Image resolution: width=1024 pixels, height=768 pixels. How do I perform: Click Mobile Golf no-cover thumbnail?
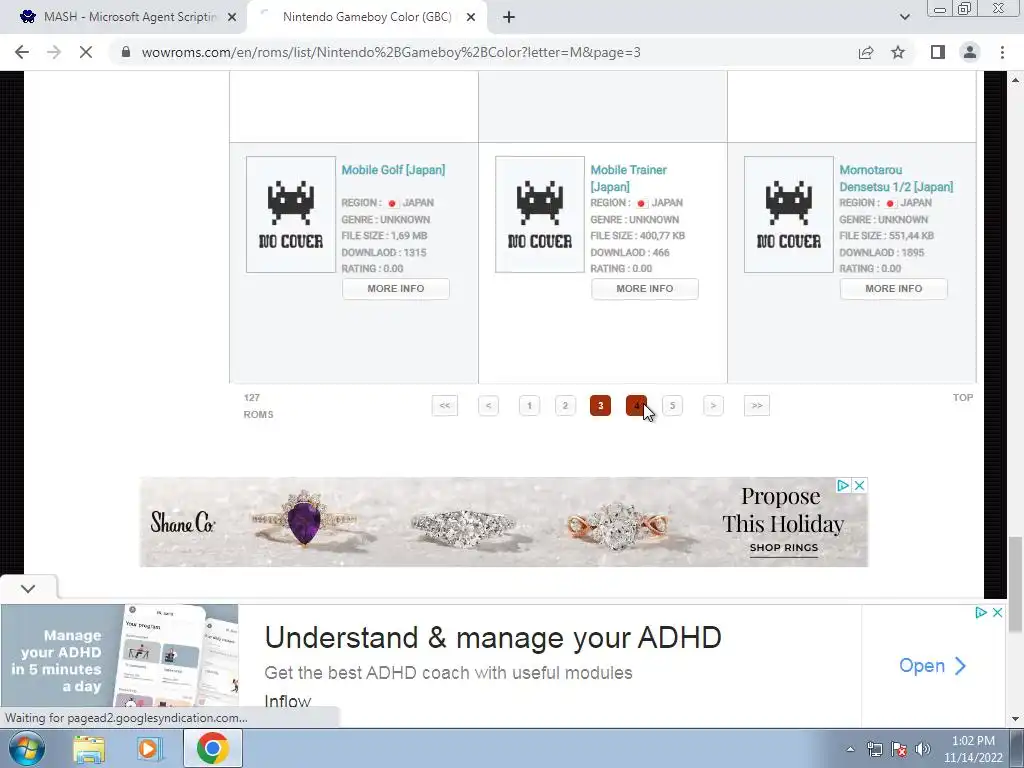(291, 214)
